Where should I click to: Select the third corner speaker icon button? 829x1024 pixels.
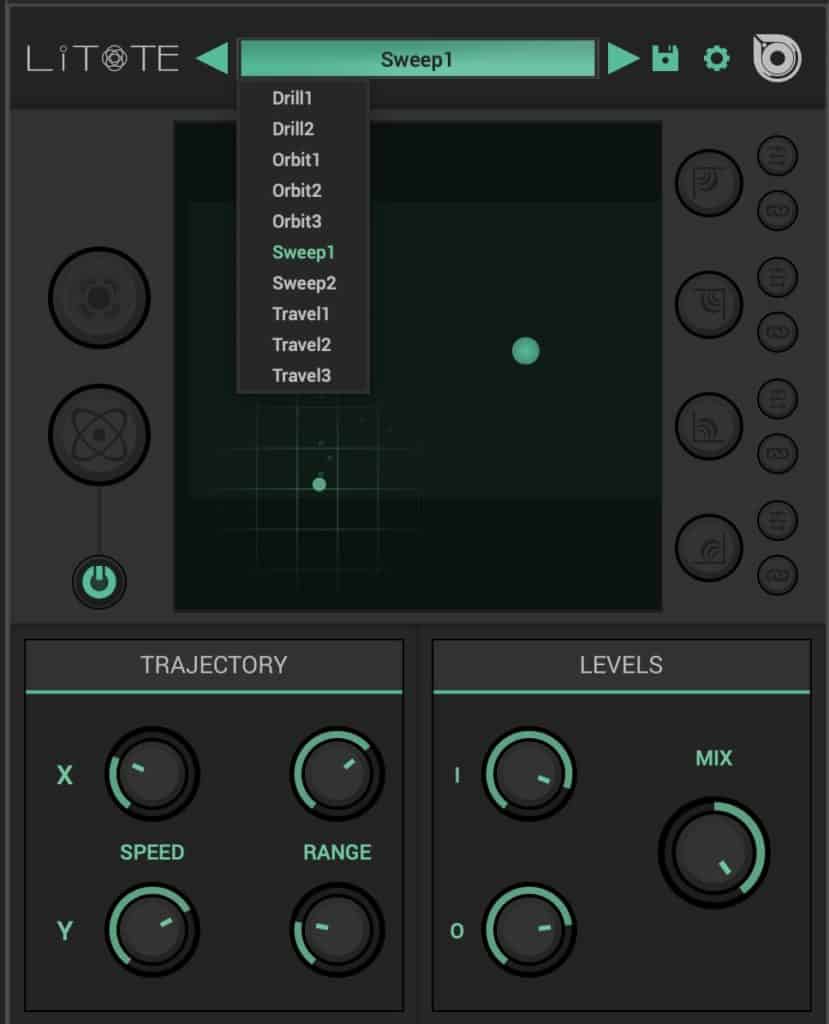click(709, 426)
